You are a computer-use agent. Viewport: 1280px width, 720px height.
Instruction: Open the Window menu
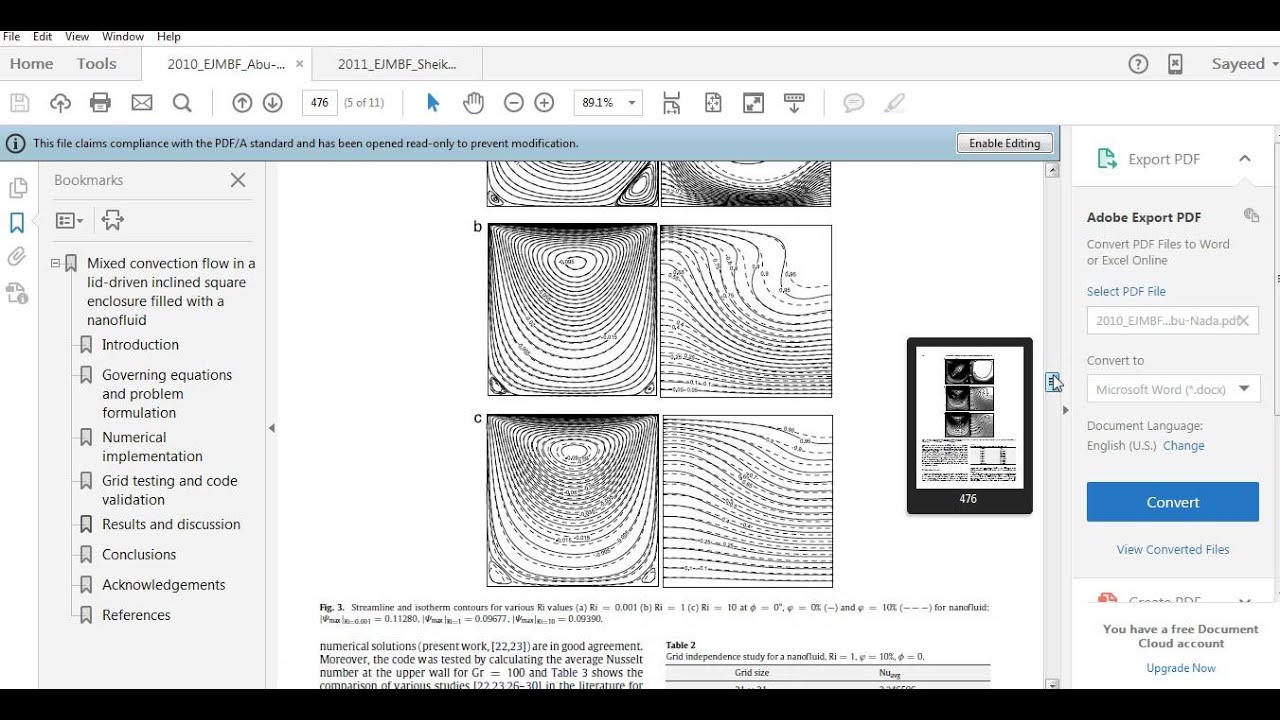[x=123, y=36]
